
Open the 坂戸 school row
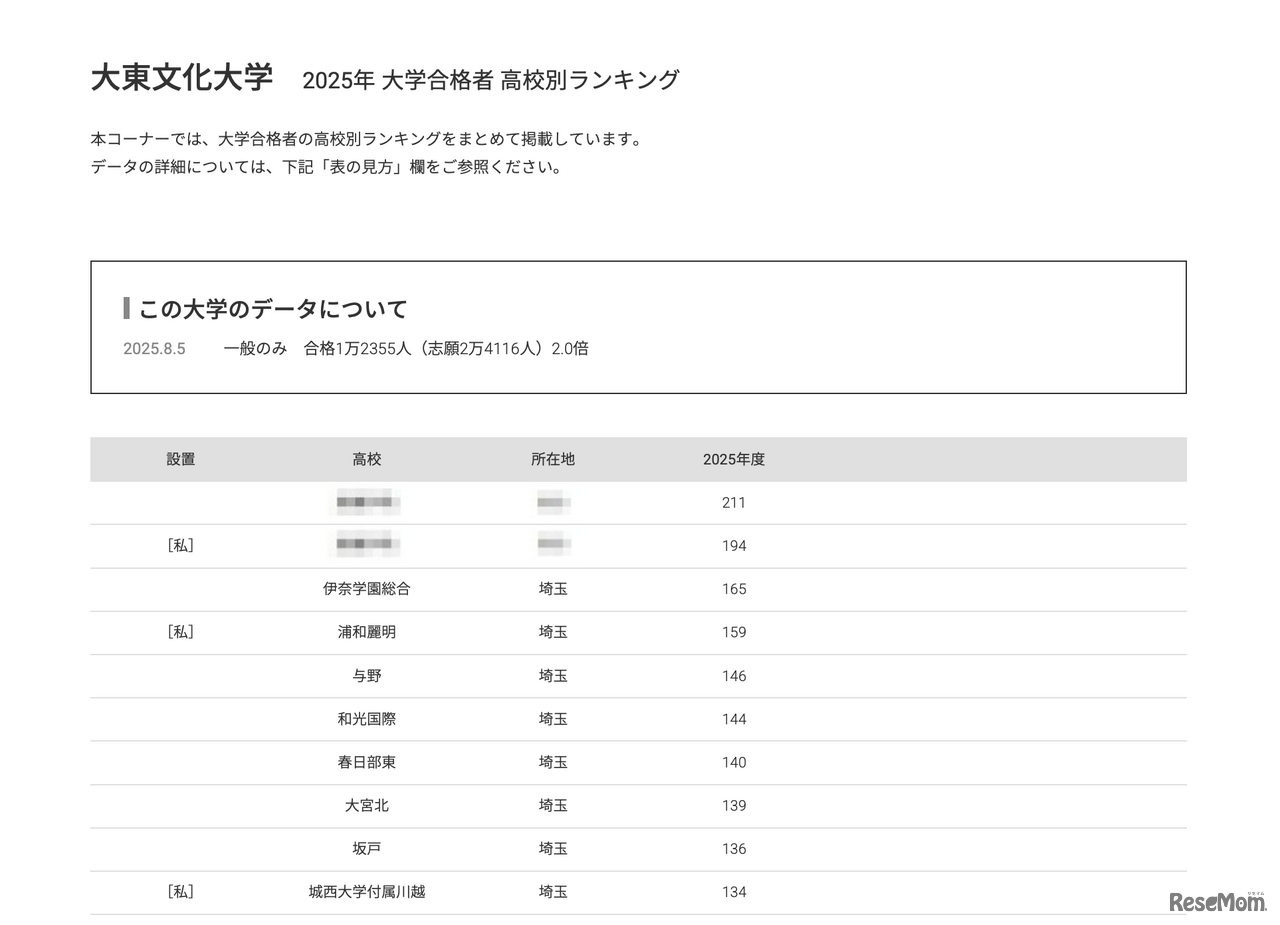pos(367,848)
